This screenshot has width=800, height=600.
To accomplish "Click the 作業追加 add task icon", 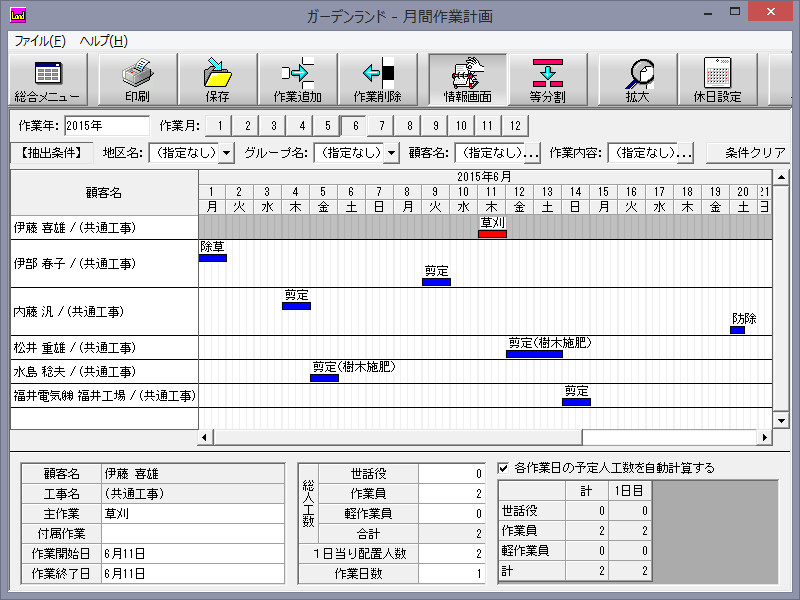I will click(297, 80).
